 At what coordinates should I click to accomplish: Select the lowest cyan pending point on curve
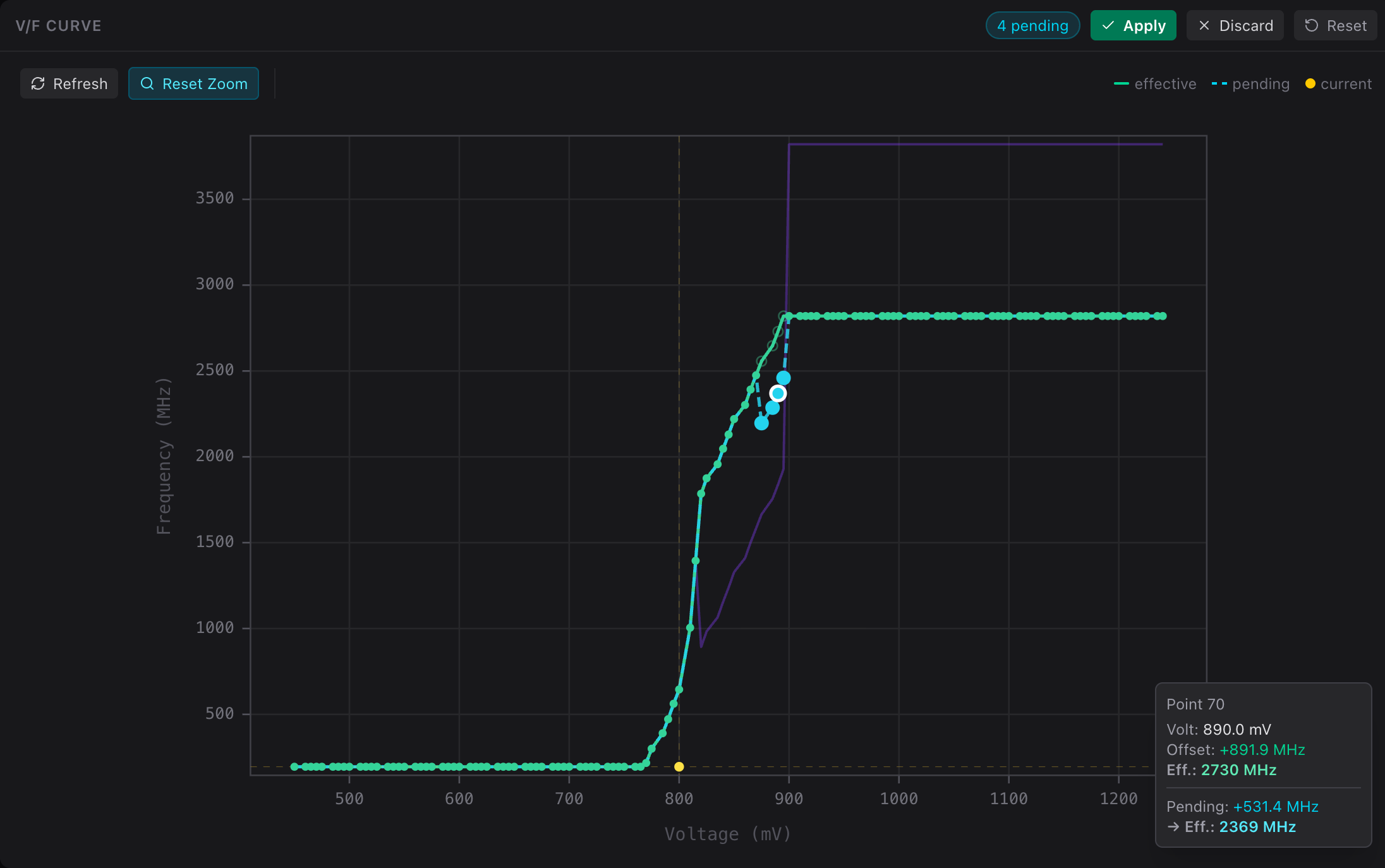click(x=761, y=423)
